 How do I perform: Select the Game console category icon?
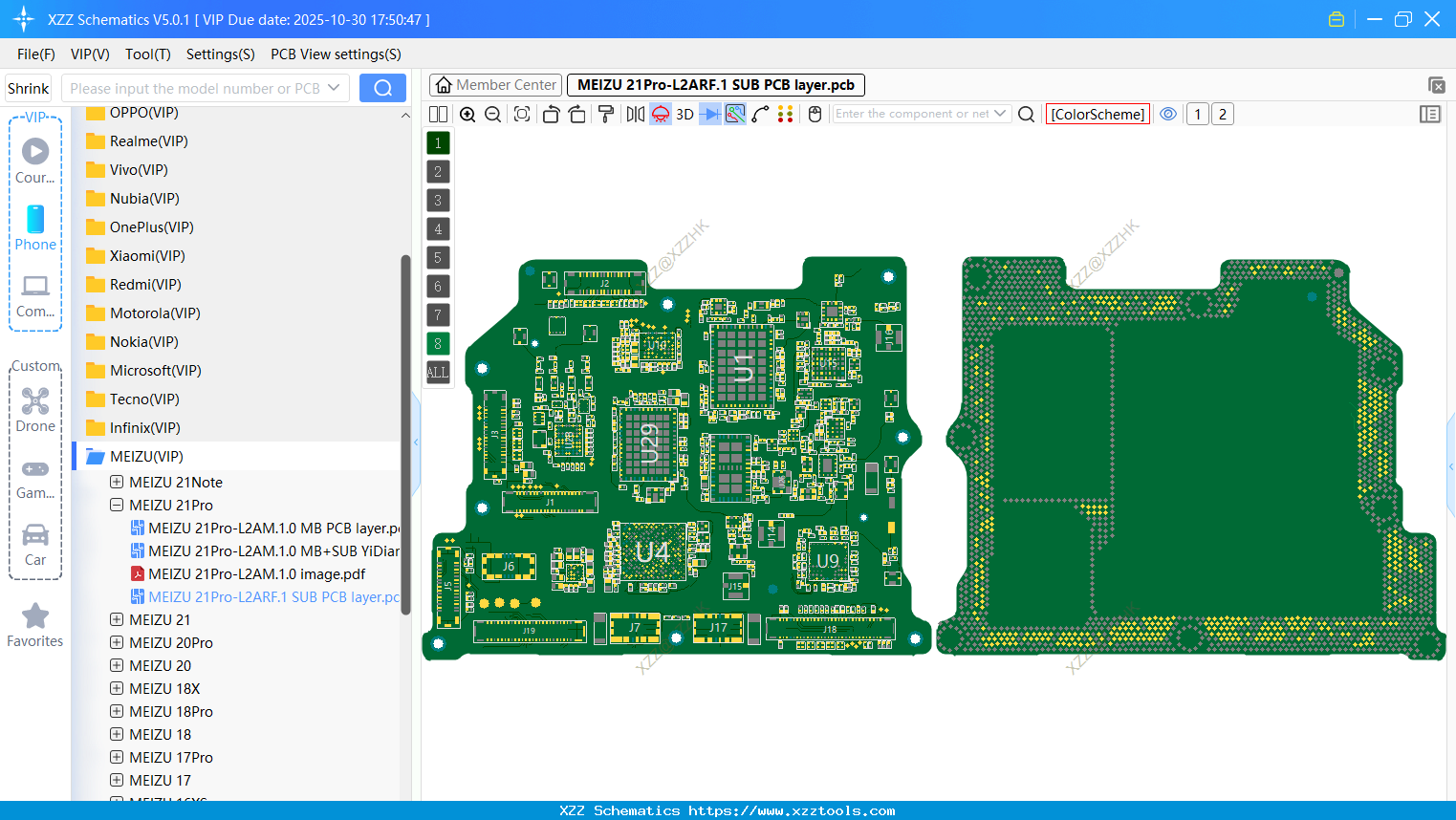click(x=35, y=478)
